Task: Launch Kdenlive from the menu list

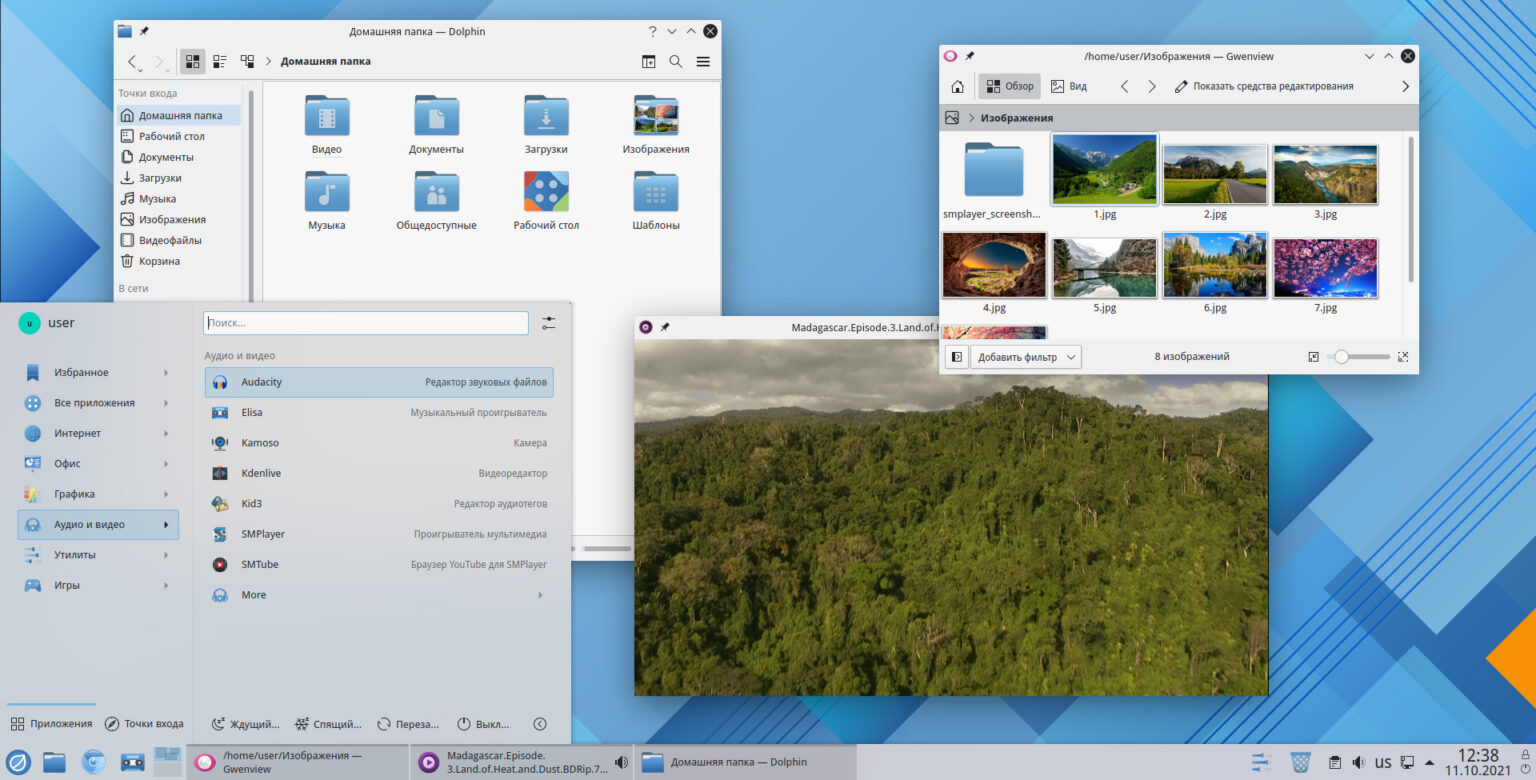Action: point(379,473)
